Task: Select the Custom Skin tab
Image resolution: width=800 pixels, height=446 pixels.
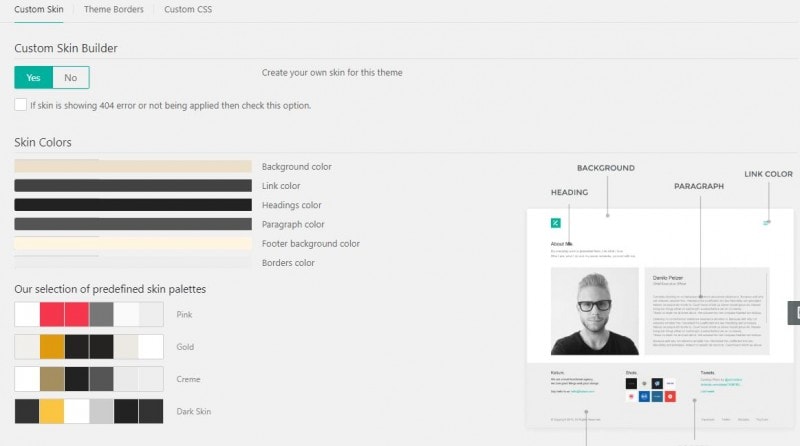Action: coord(40,10)
